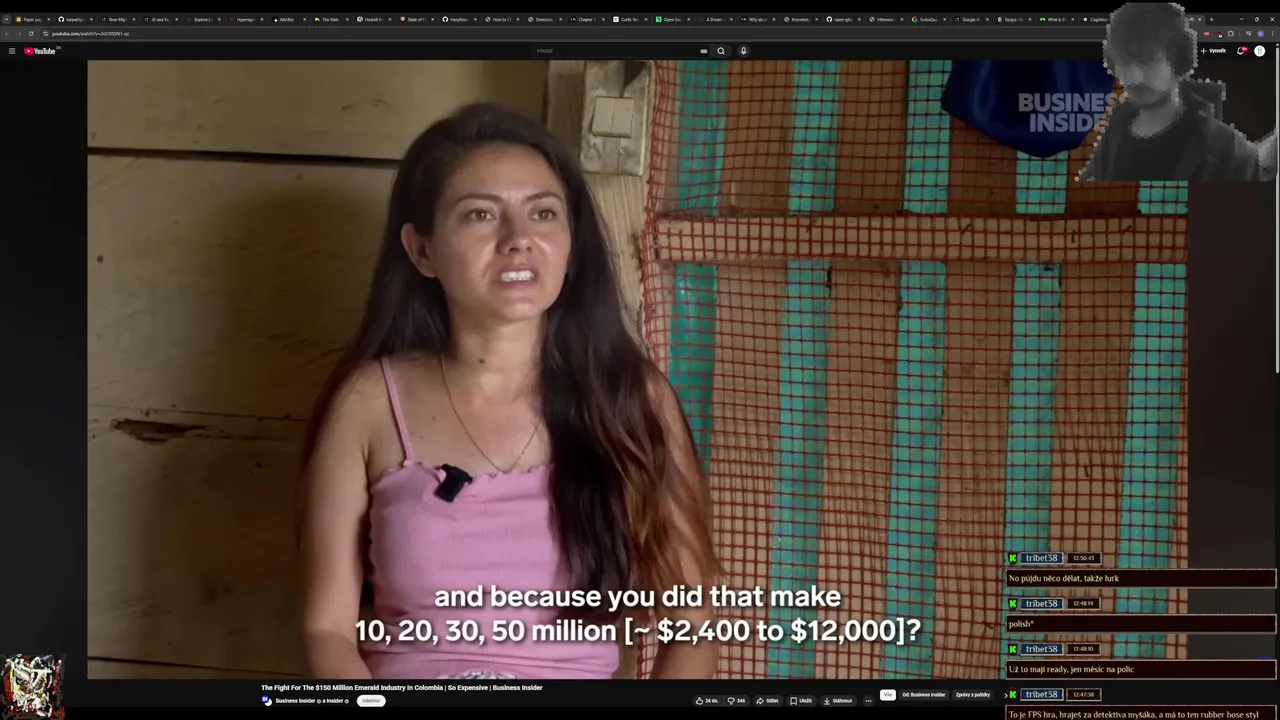Open the YouTube notifications bell
The image size is (1280, 720).
(x=1241, y=51)
